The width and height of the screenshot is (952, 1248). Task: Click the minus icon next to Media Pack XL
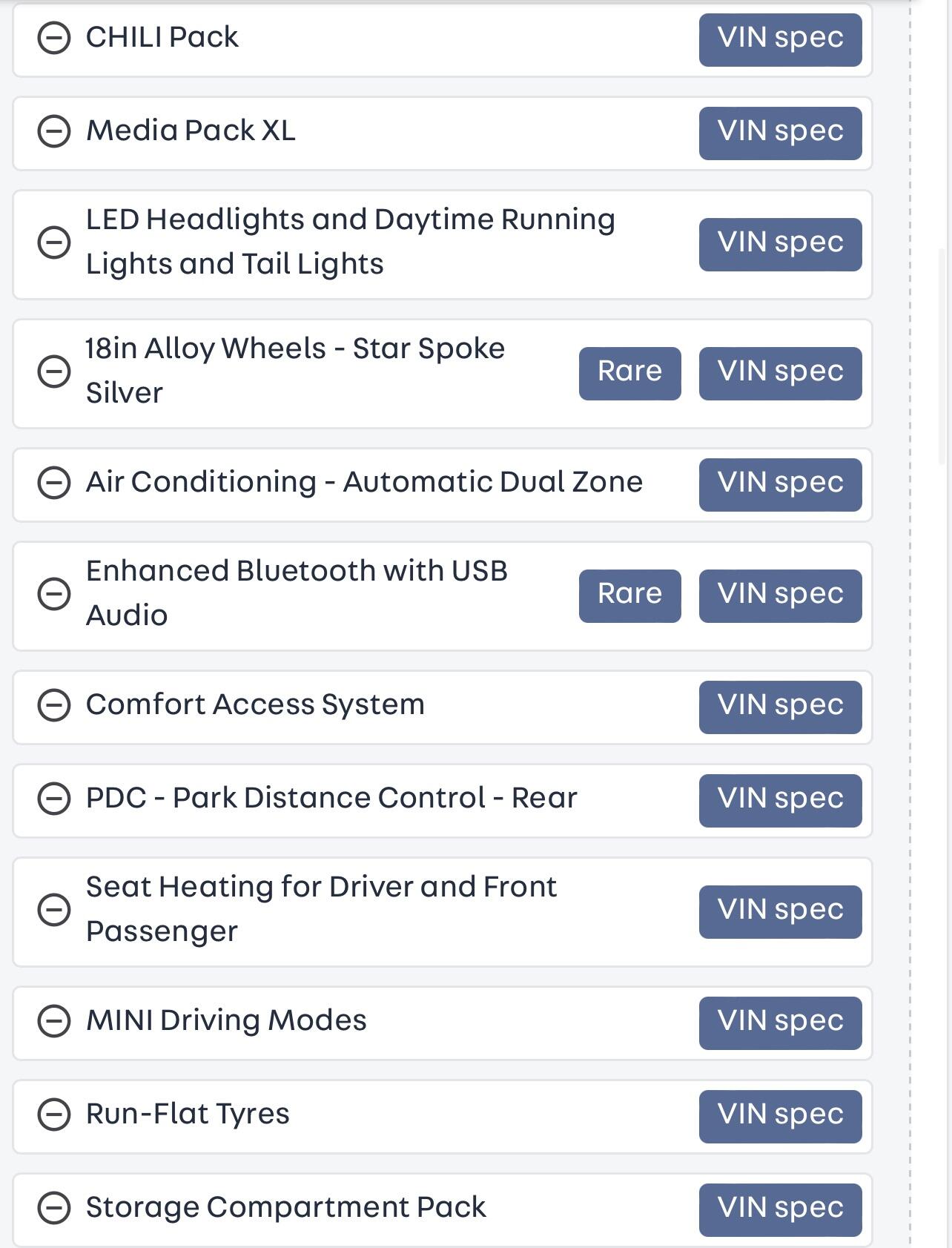click(54, 131)
